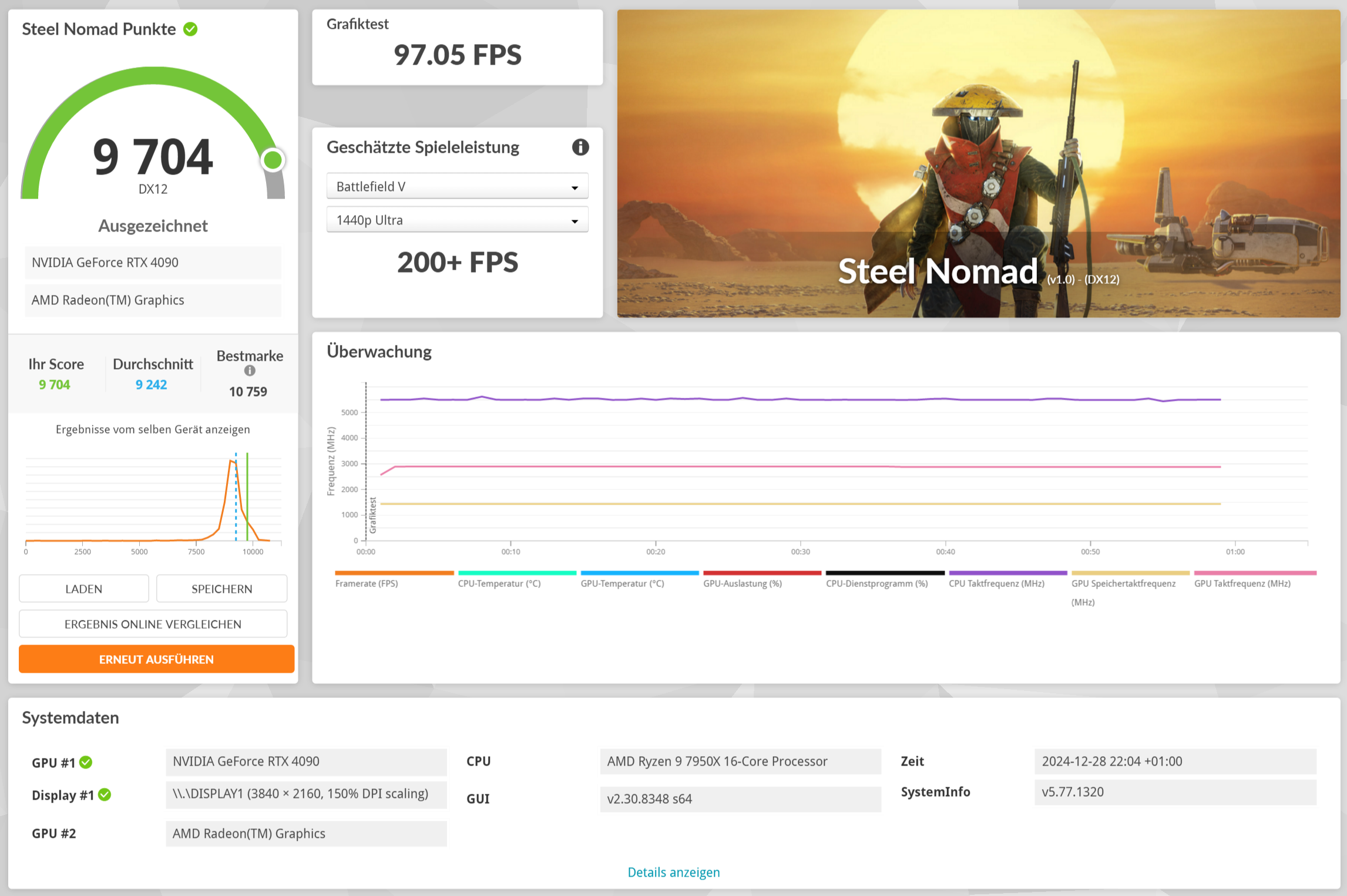The height and width of the screenshot is (896, 1347).
Task: Click the verified checkmark beside Steel Nomad Punkte
Action: [190, 29]
